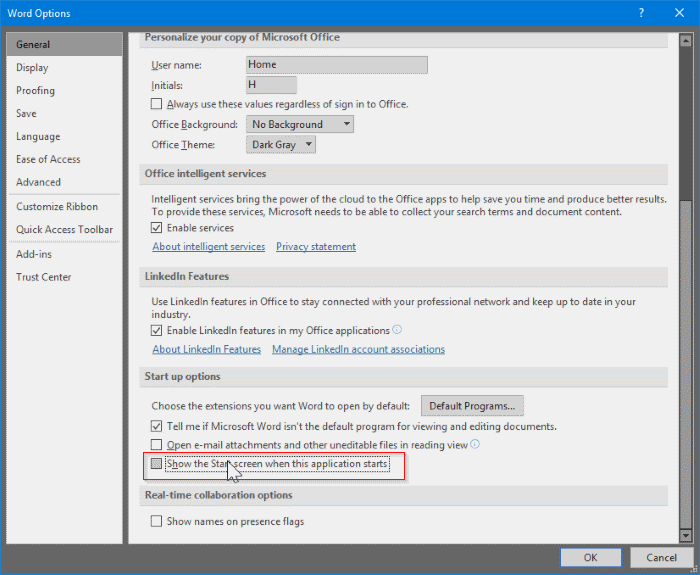700x575 pixels.
Task: Click the User name text field
Action: click(337, 65)
